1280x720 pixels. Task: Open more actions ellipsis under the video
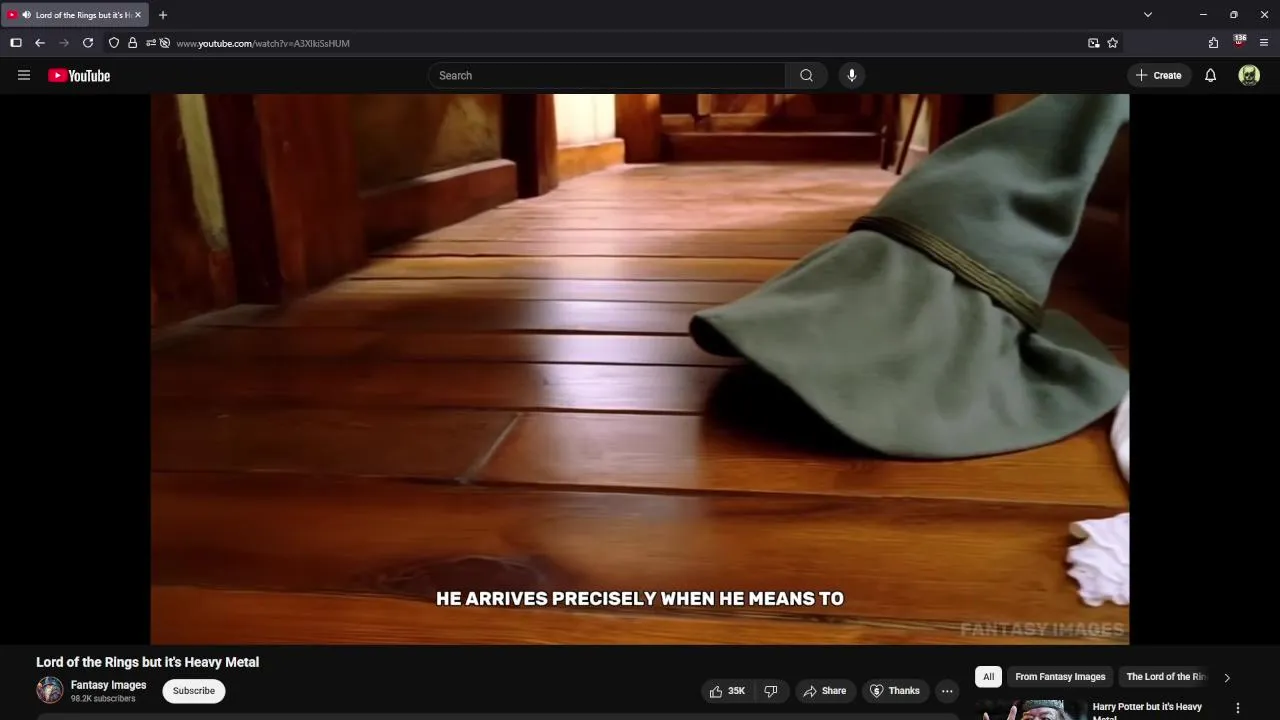click(947, 691)
